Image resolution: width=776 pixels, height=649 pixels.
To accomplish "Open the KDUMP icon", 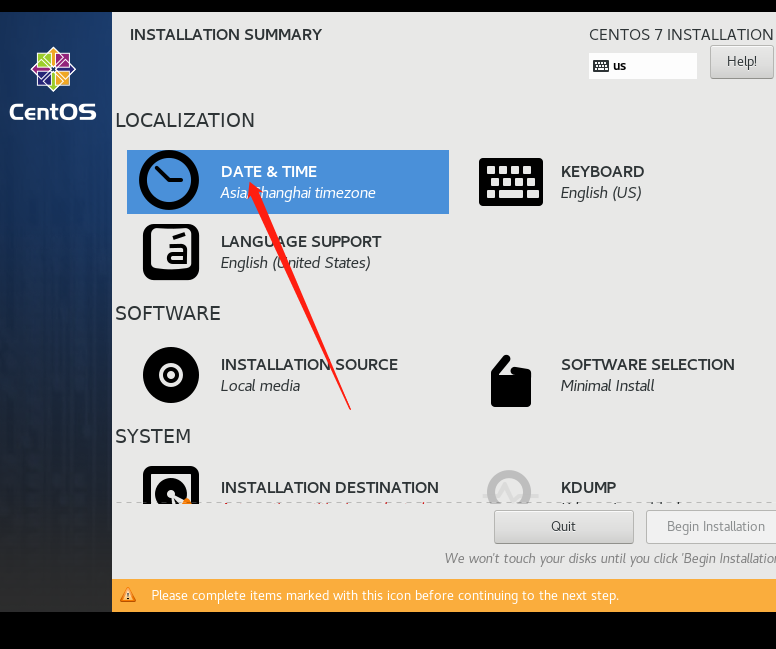I will 510,487.
